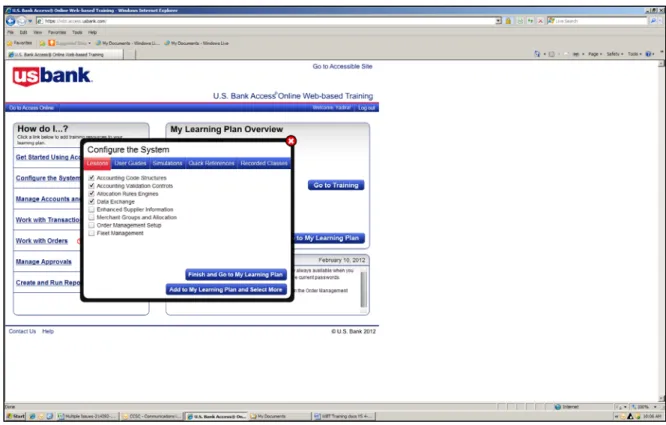Click the Go to Access Online link

point(31,108)
